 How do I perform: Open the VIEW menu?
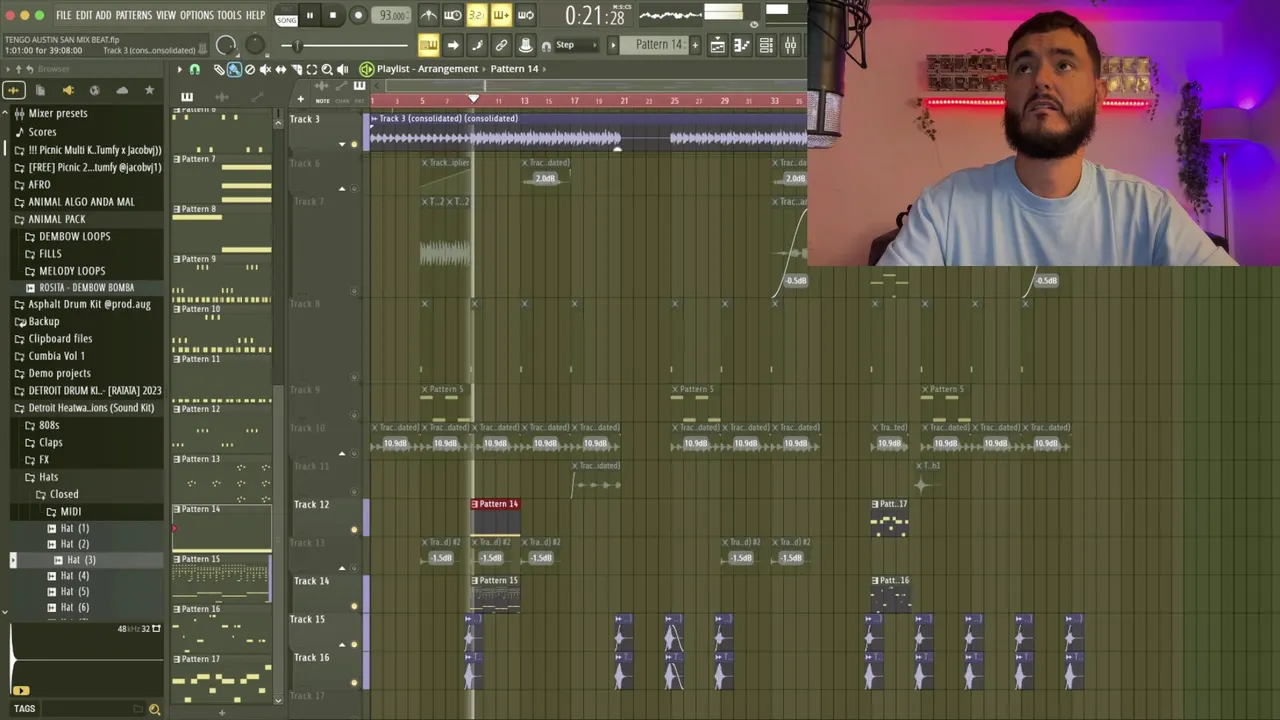point(166,15)
